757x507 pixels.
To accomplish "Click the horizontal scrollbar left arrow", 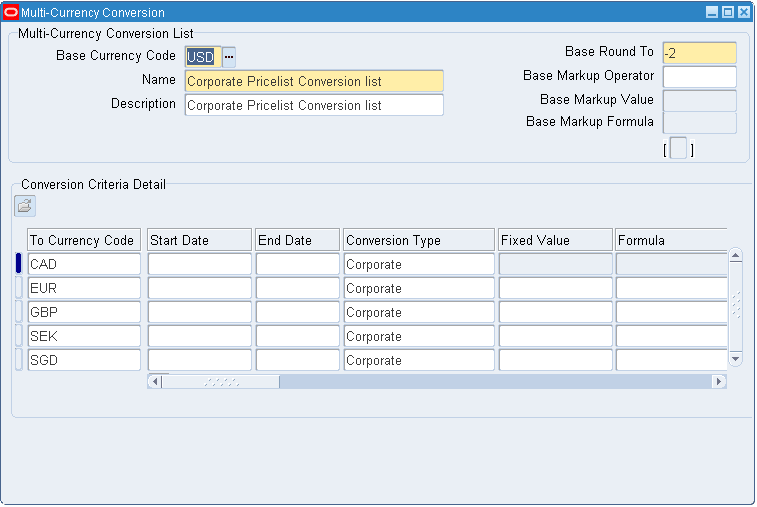I will 155,381.
